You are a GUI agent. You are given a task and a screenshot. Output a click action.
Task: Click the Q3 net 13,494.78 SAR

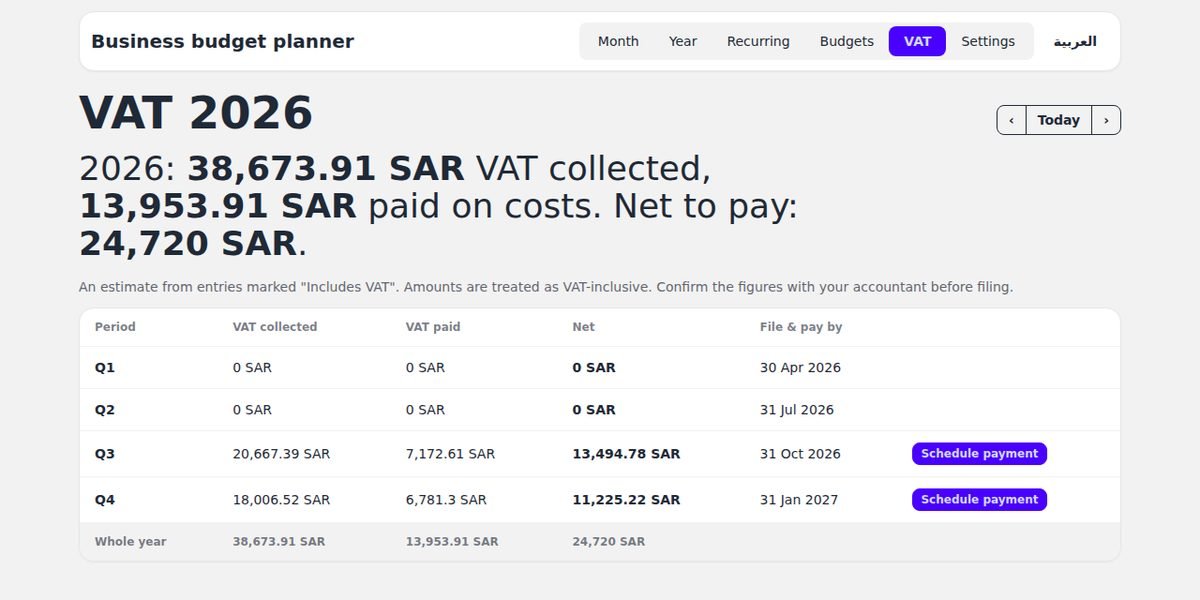point(626,454)
